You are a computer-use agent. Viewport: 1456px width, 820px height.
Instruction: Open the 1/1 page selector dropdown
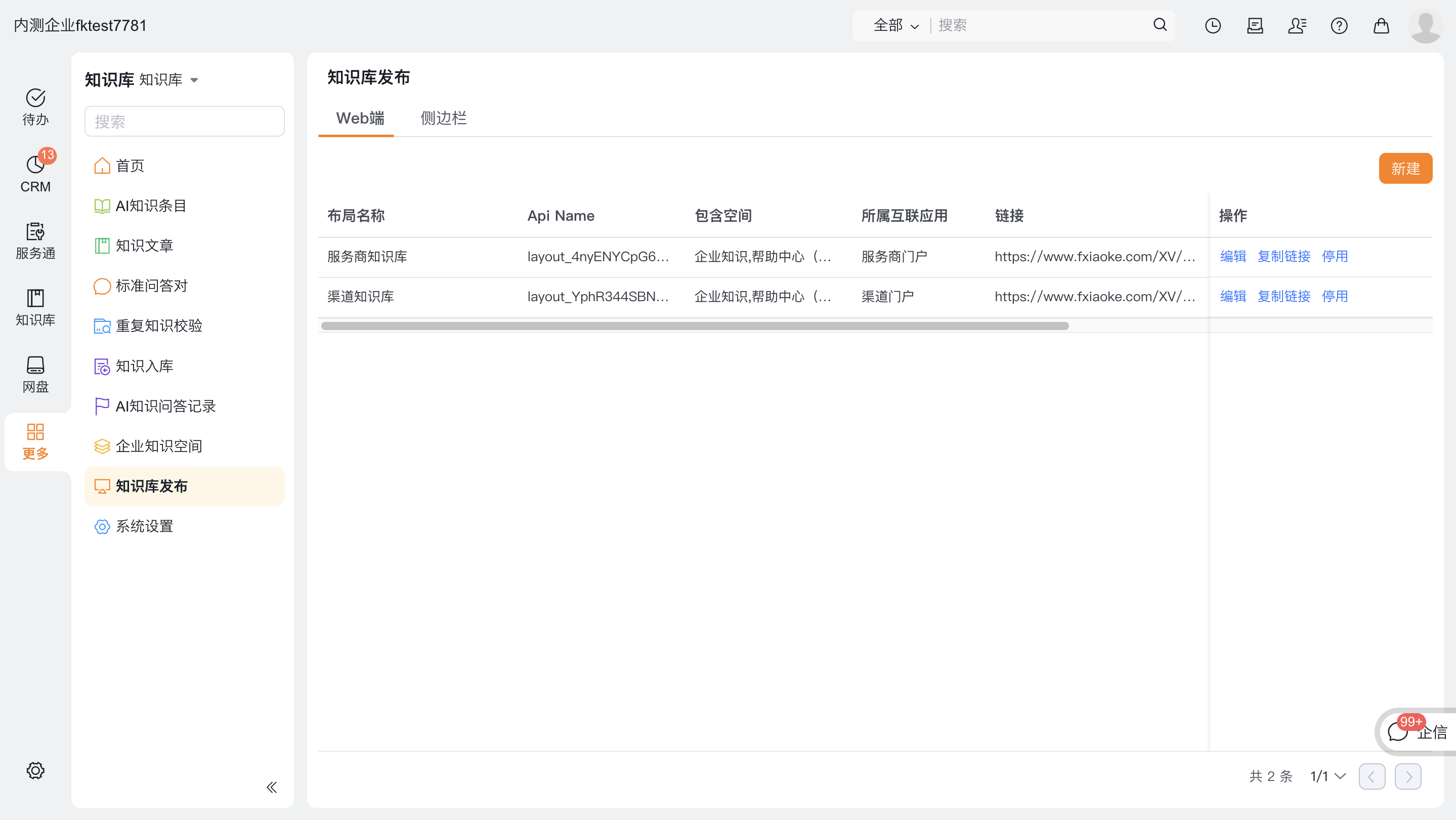[x=1327, y=776]
